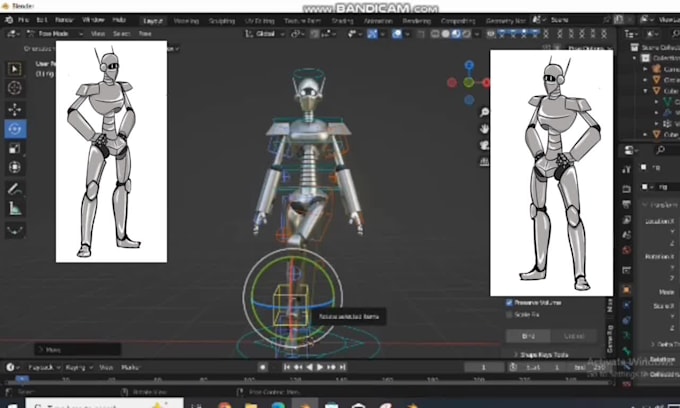This screenshot has height=408, width=680.
Task: Click the red X axis gizmo circle
Action: (x=486, y=82)
